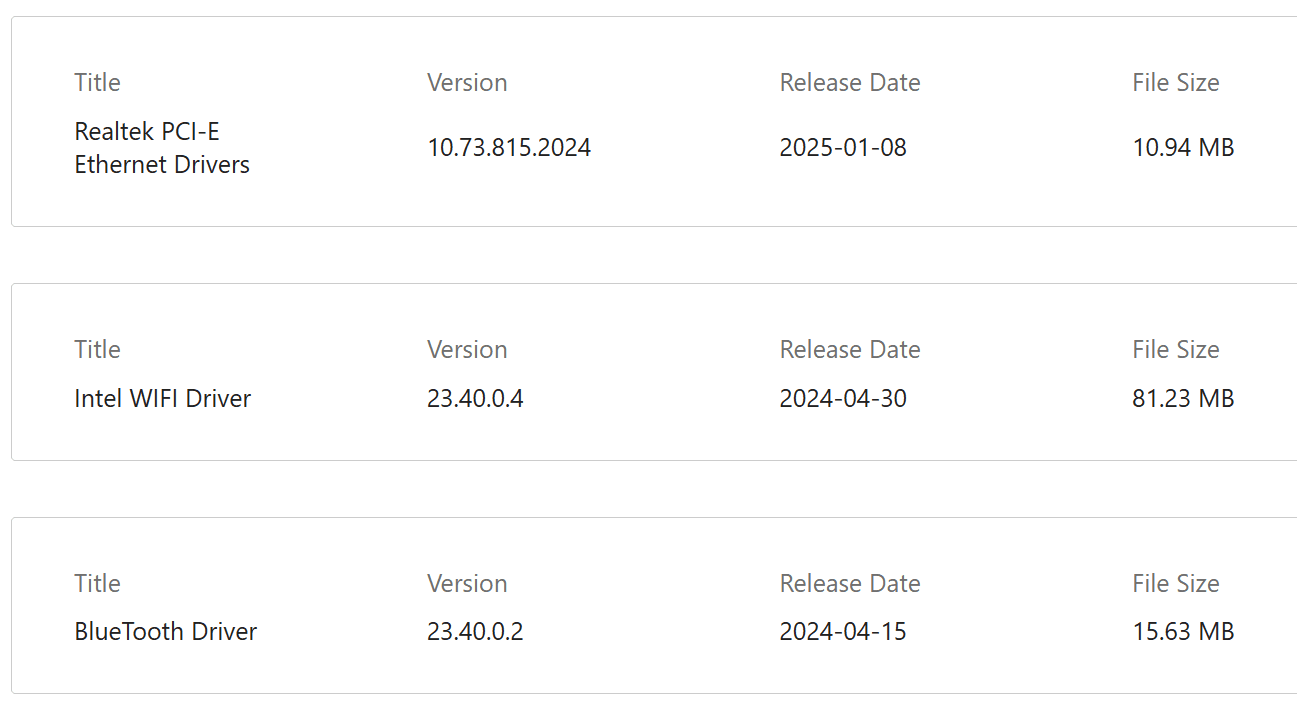
Task: Select the Intel WIFI version 23.40.0.4
Action: [x=475, y=399]
